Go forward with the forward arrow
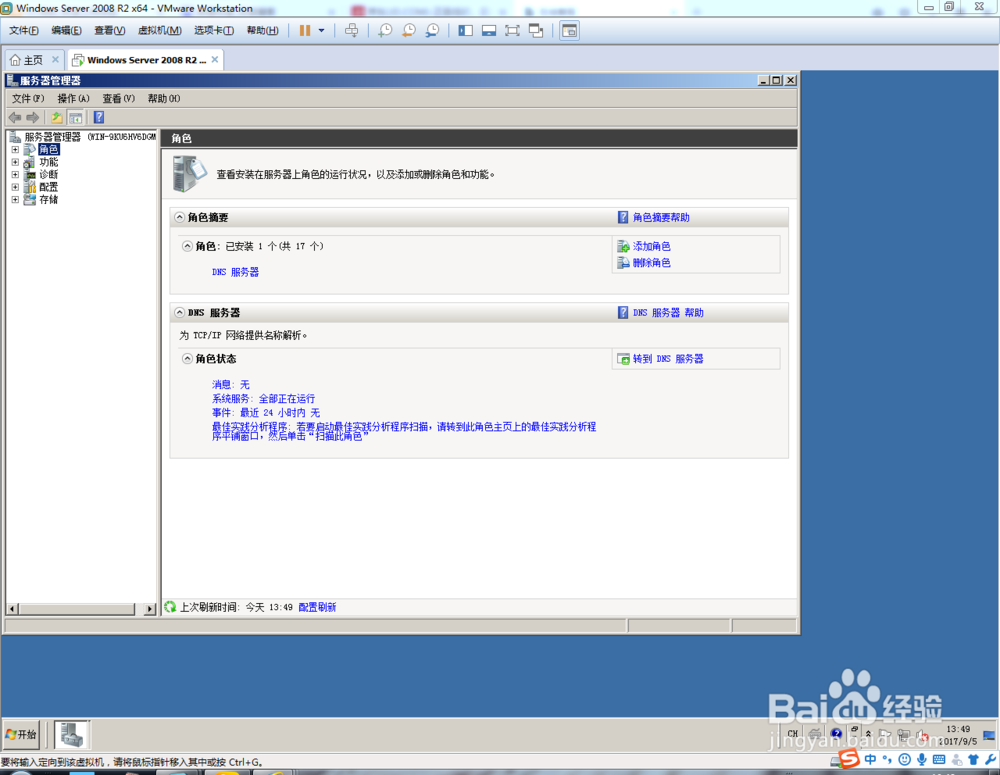1000x775 pixels. pos(33,117)
